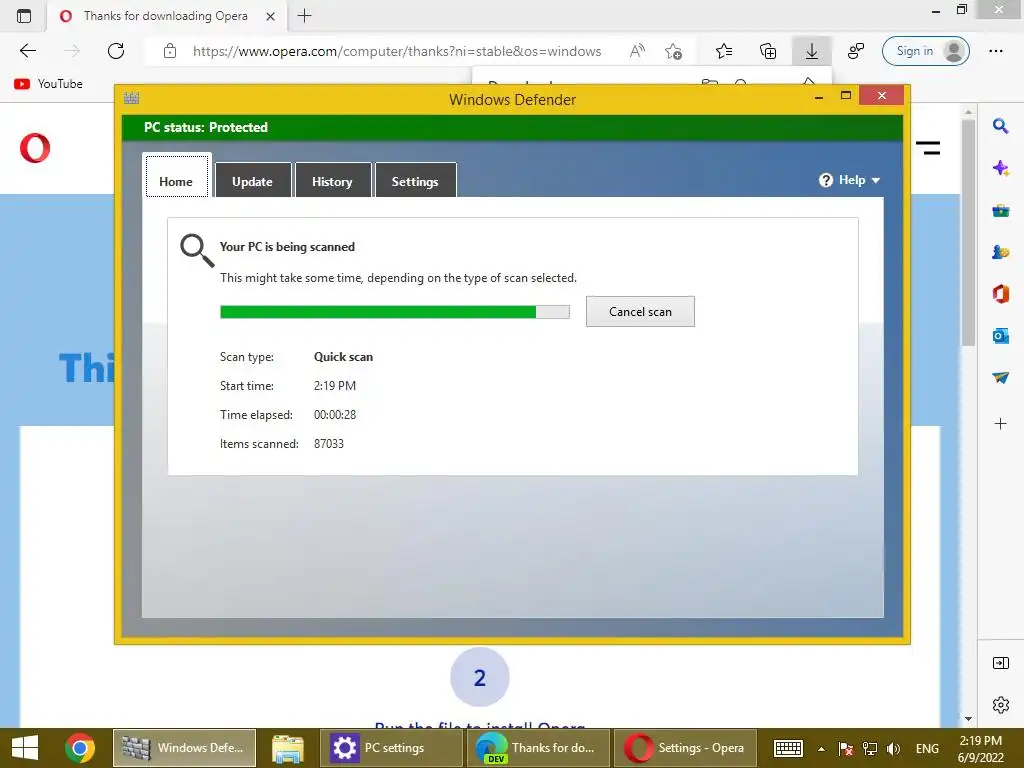Open the network tray icon

(x=870, y=748)
